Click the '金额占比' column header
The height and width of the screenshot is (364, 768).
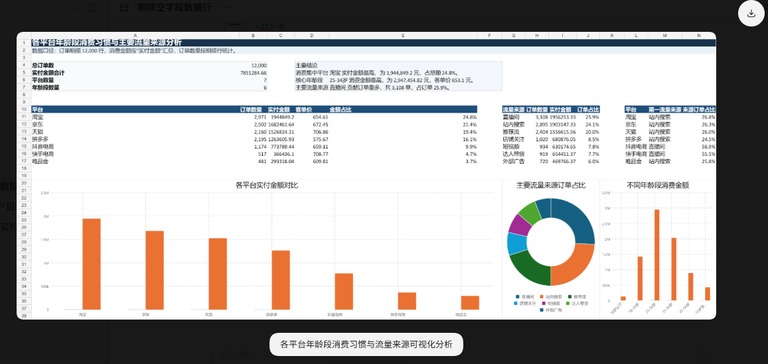(x=341, y=109)
